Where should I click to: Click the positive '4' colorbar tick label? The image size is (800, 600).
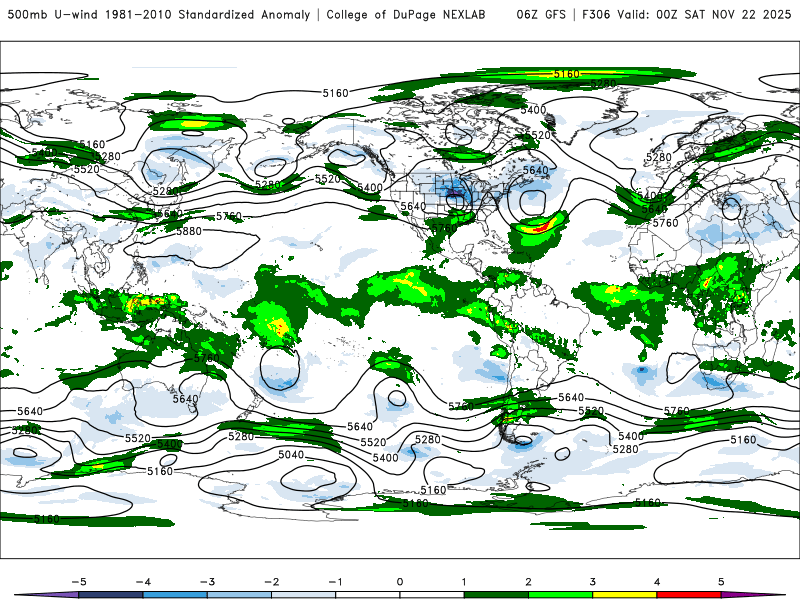657,582
